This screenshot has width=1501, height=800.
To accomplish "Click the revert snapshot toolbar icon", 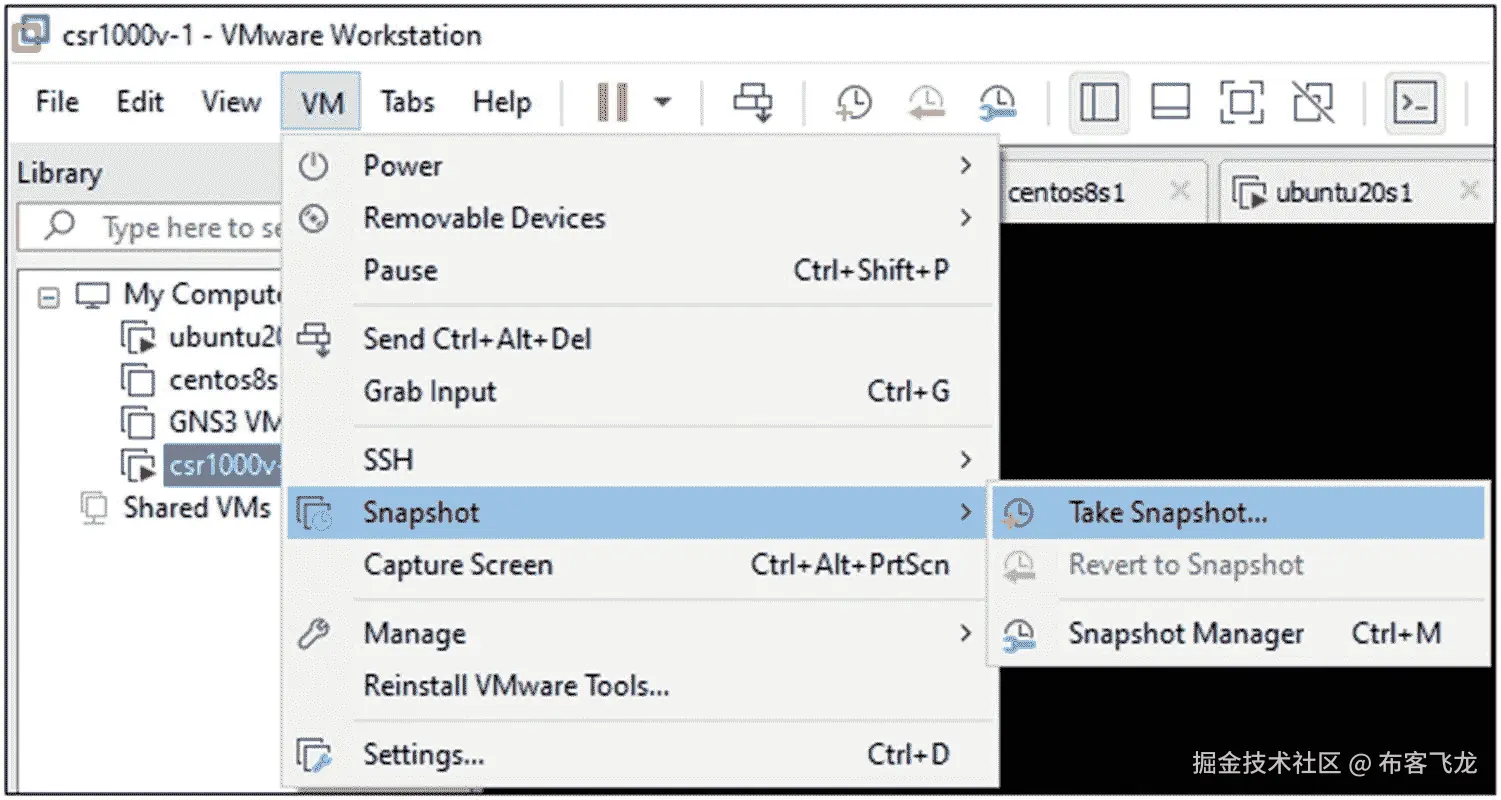I will pyautogui.click(x=926, y=102).
